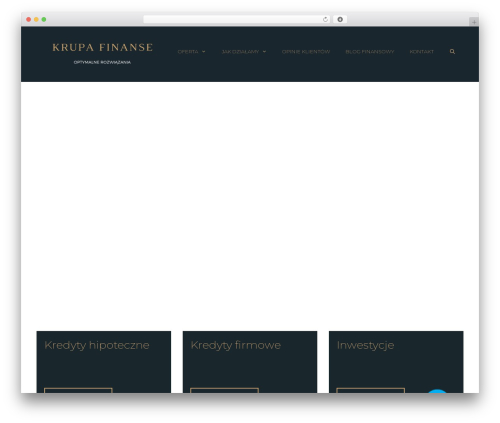The height and width of the screenshot is (423, 500).
Task: Navigate to KONTAKT page
Action: tap(421, 52)
